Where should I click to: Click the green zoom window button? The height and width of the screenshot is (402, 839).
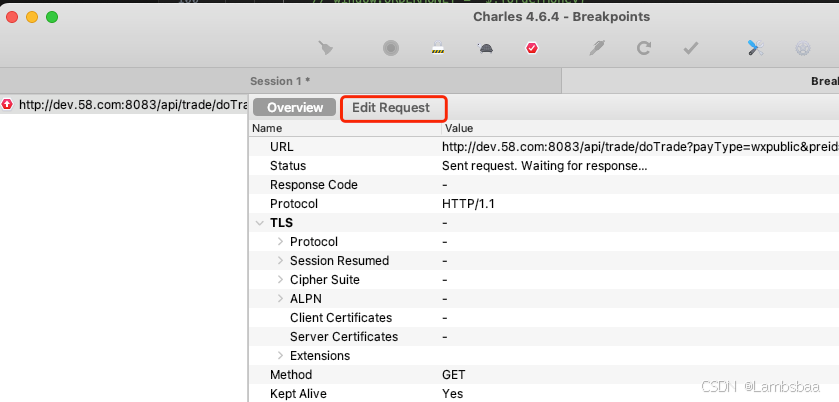[52, 17]
